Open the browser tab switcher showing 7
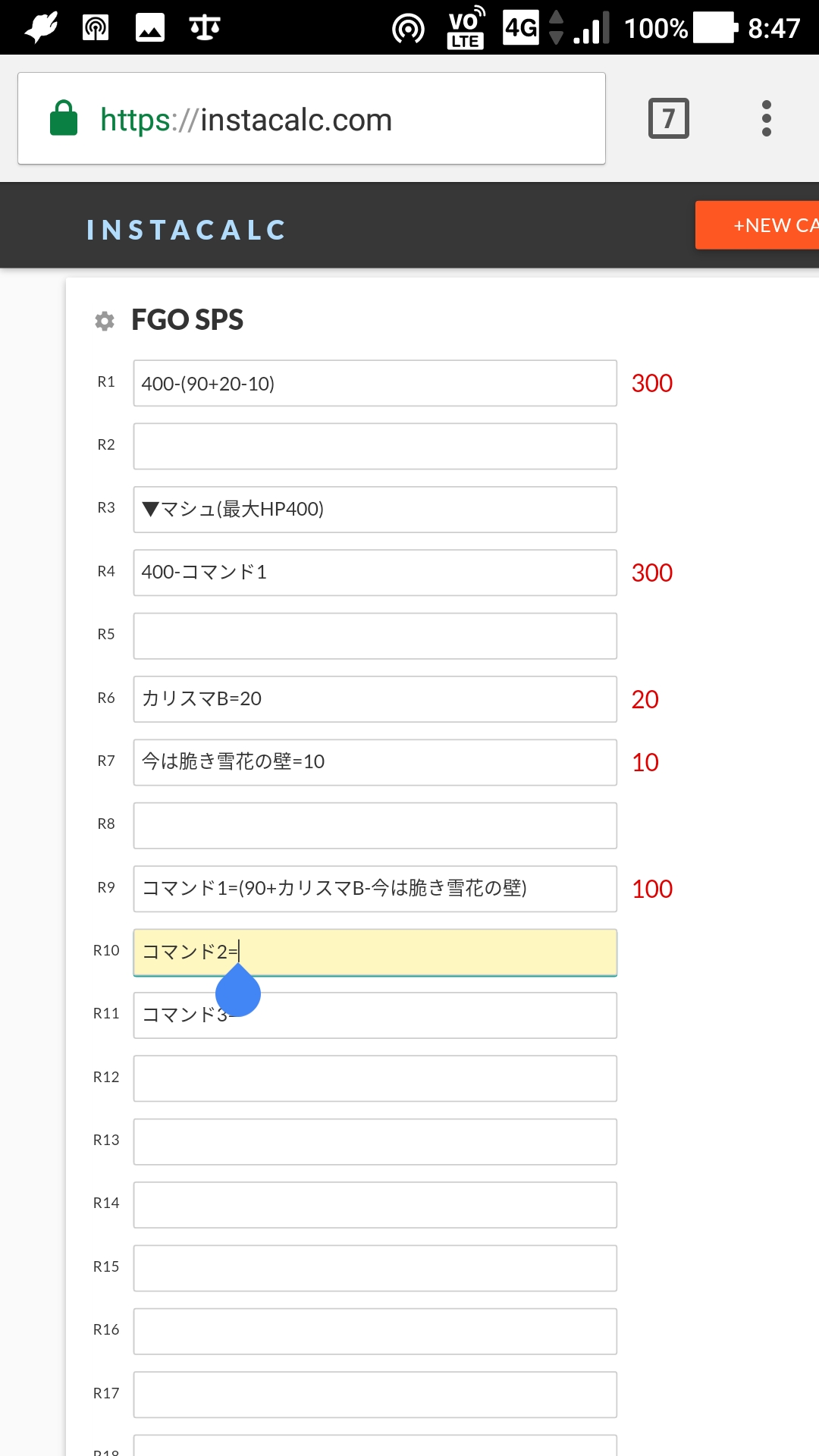819x1456 pixels. point(668,118)
